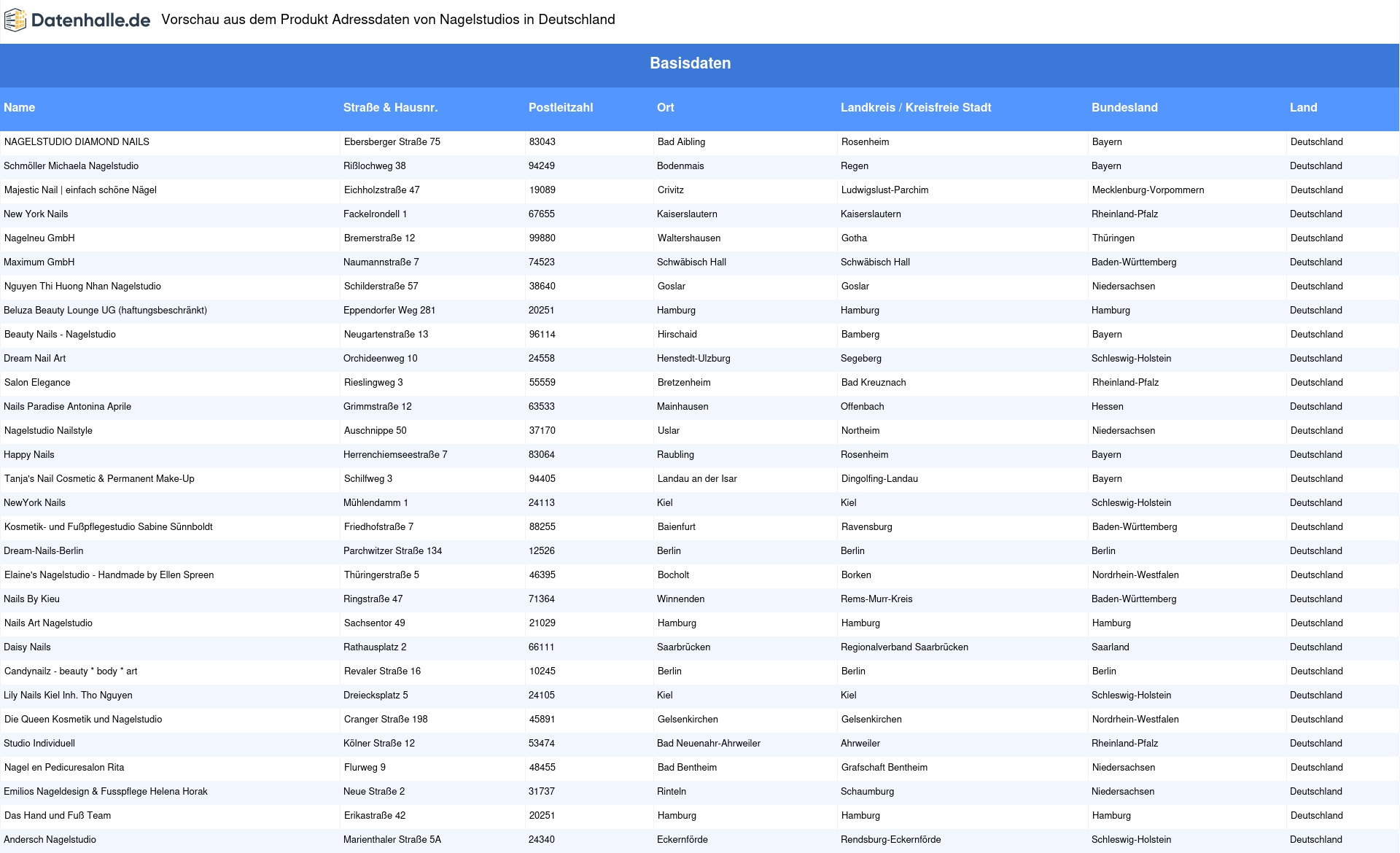Click the Dream-Nails-Berlin name

44,551
